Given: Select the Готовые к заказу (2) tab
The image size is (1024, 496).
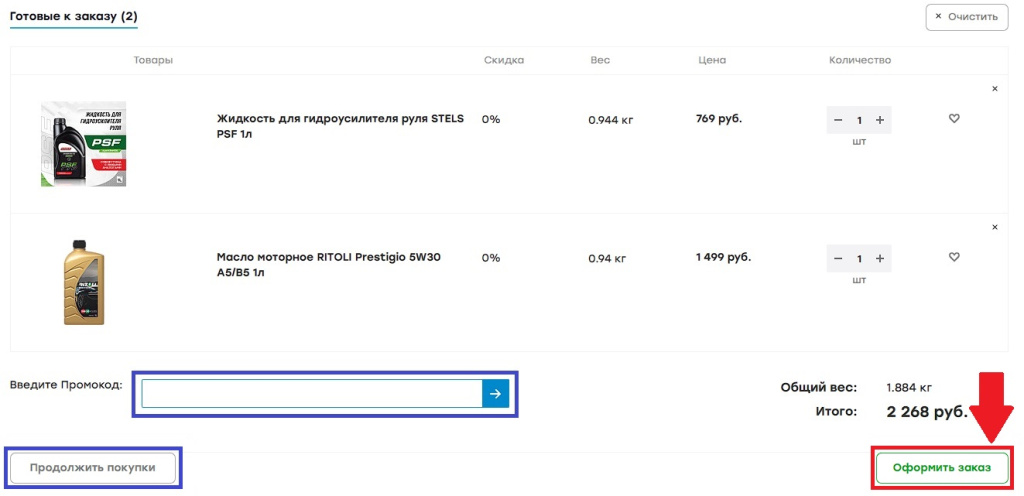Looking at the screenshot, I should [x=74, y=17].
